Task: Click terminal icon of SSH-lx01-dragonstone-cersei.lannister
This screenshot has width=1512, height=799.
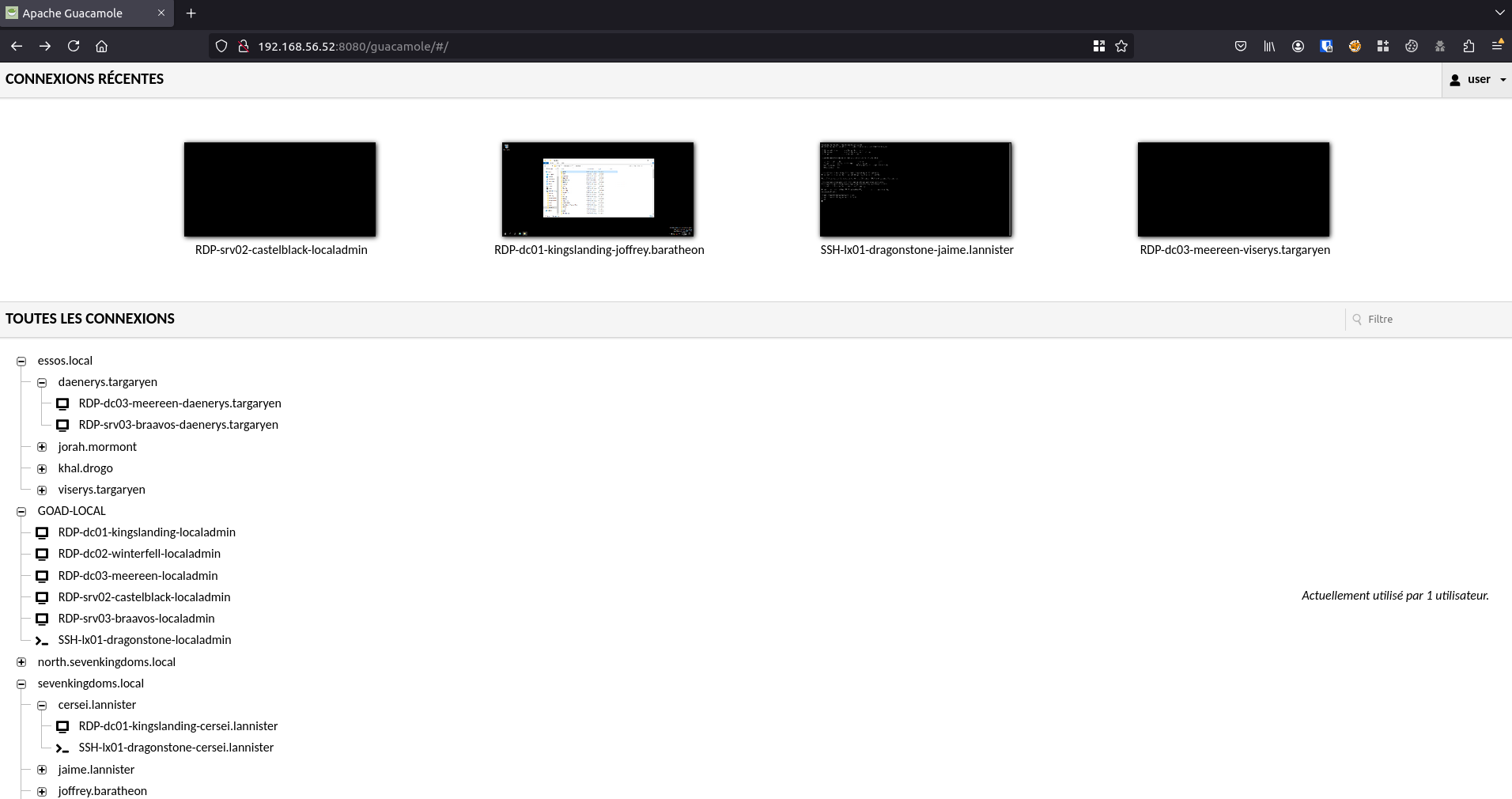Action: [62, 748]
